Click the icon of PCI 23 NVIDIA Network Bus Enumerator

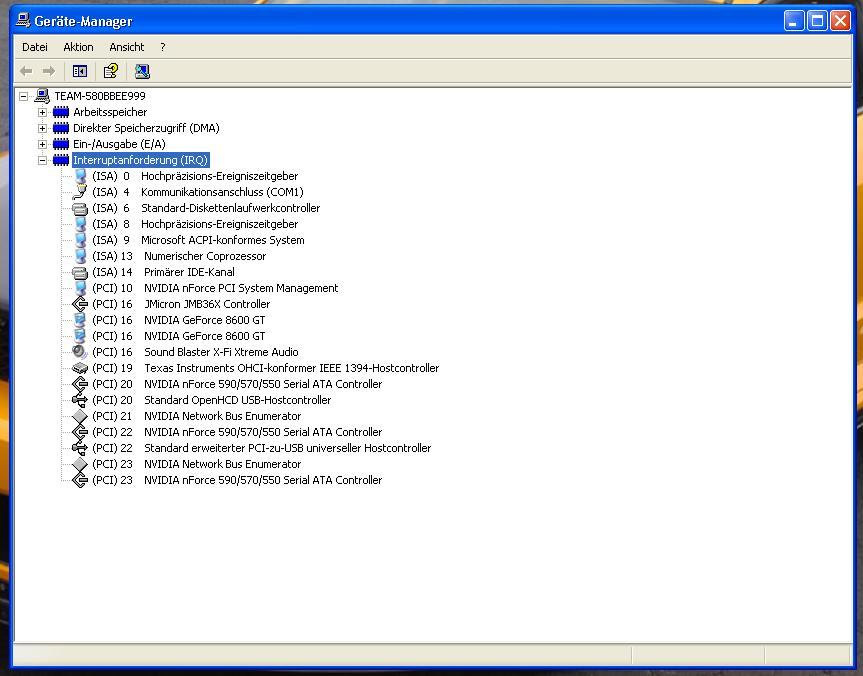pyautogui.click(x=80, y=464)
